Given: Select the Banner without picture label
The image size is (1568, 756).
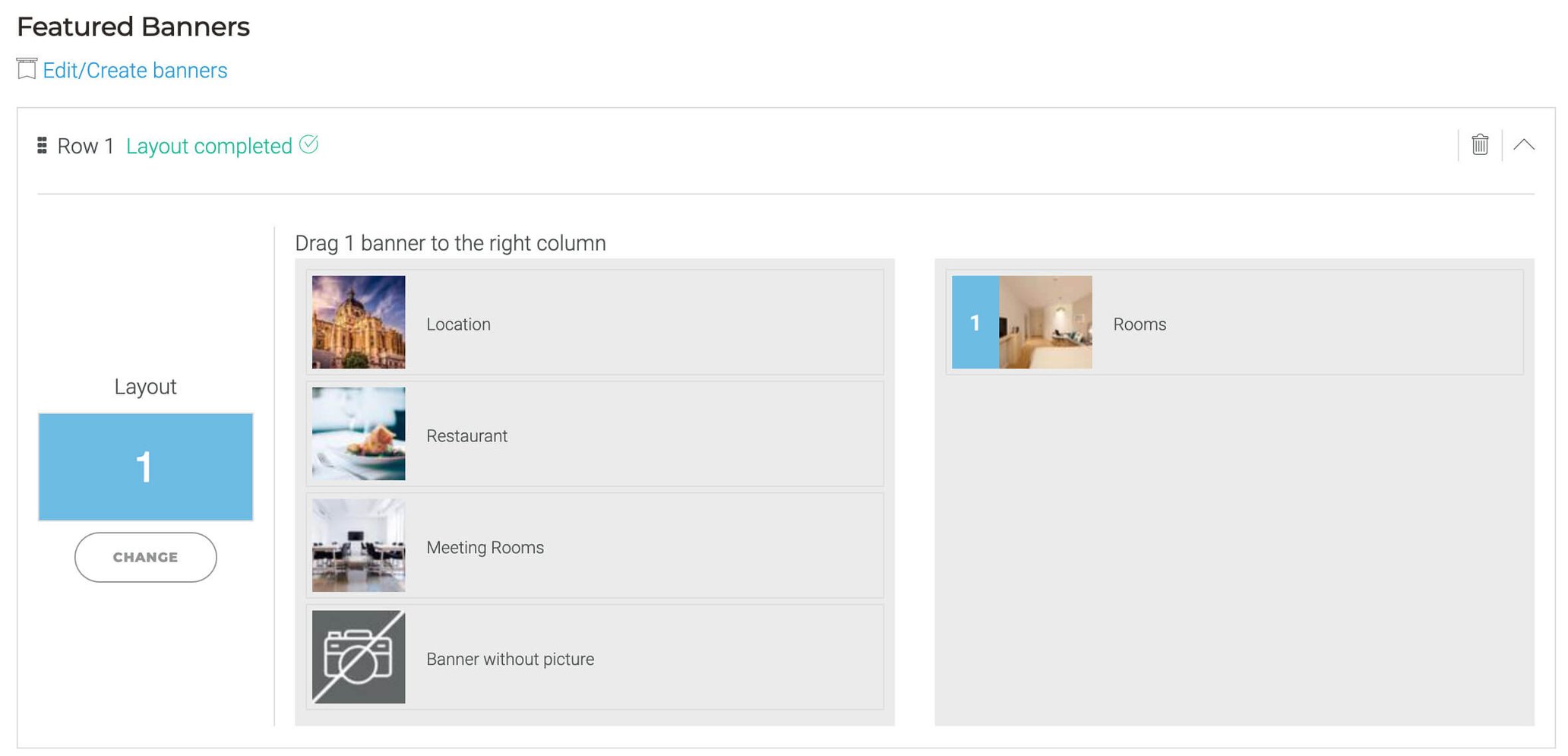Looking at the screenshot, I should [510, 660].
